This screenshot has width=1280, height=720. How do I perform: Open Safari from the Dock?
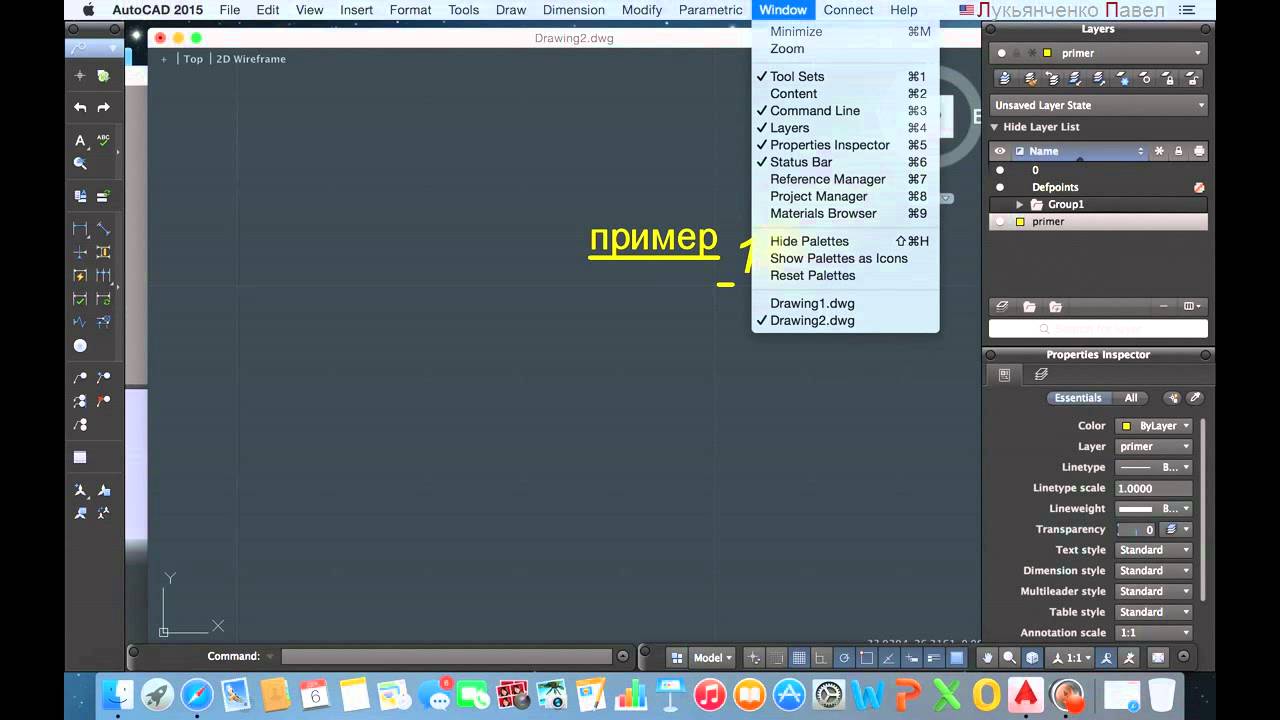point(197,694)
